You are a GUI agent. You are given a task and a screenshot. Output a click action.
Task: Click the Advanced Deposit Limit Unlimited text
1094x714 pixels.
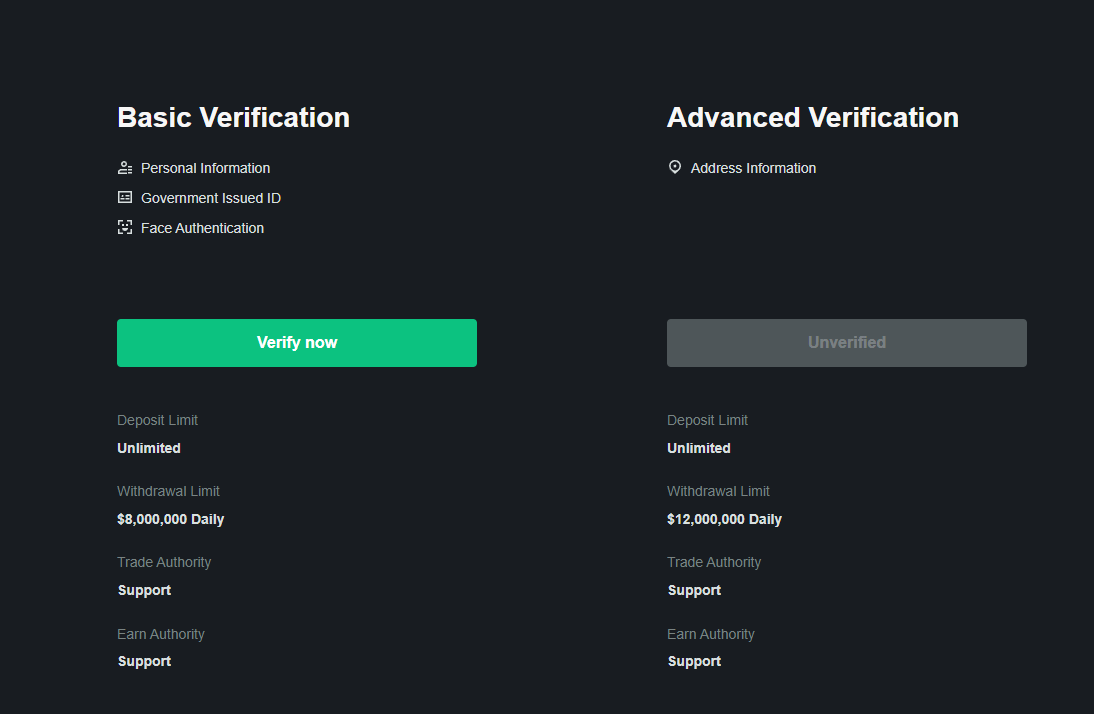click(x=698, y=447)
